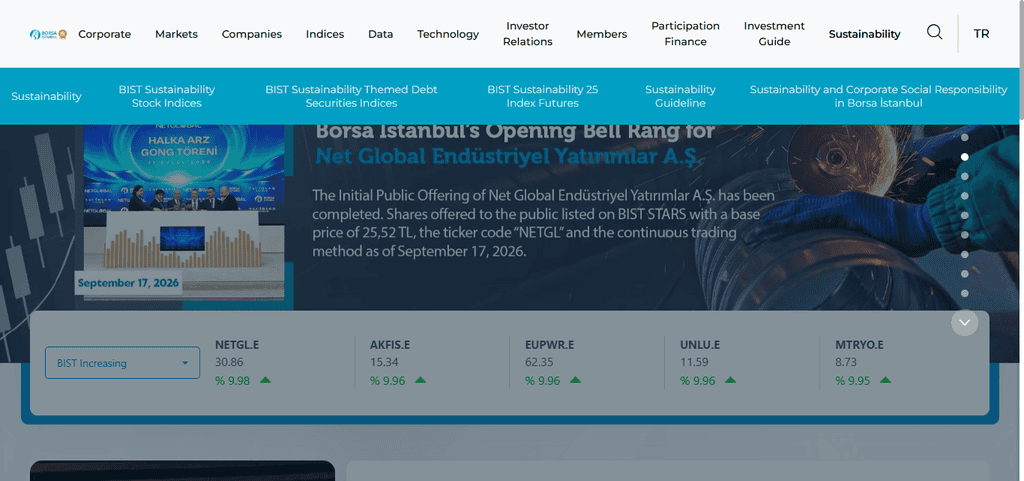Click the EUPWR.E ticker name
Image resolution: width=1024 pixels, height=481 pixels.
pos(549,345)
